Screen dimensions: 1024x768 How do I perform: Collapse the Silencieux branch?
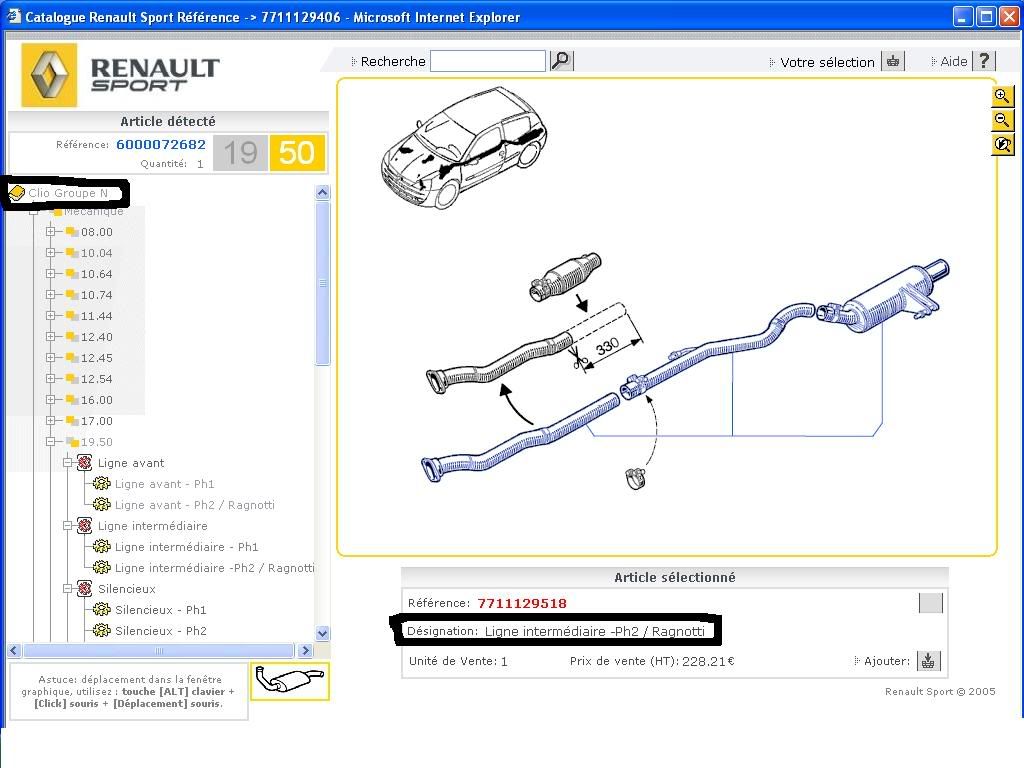(x=67, y=588)
